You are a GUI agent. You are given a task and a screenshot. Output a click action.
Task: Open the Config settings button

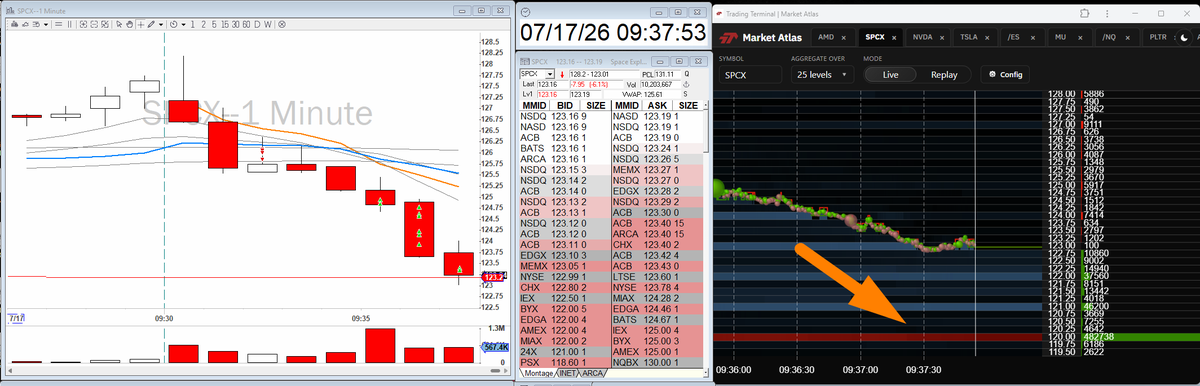click(x=1006, y=75)
